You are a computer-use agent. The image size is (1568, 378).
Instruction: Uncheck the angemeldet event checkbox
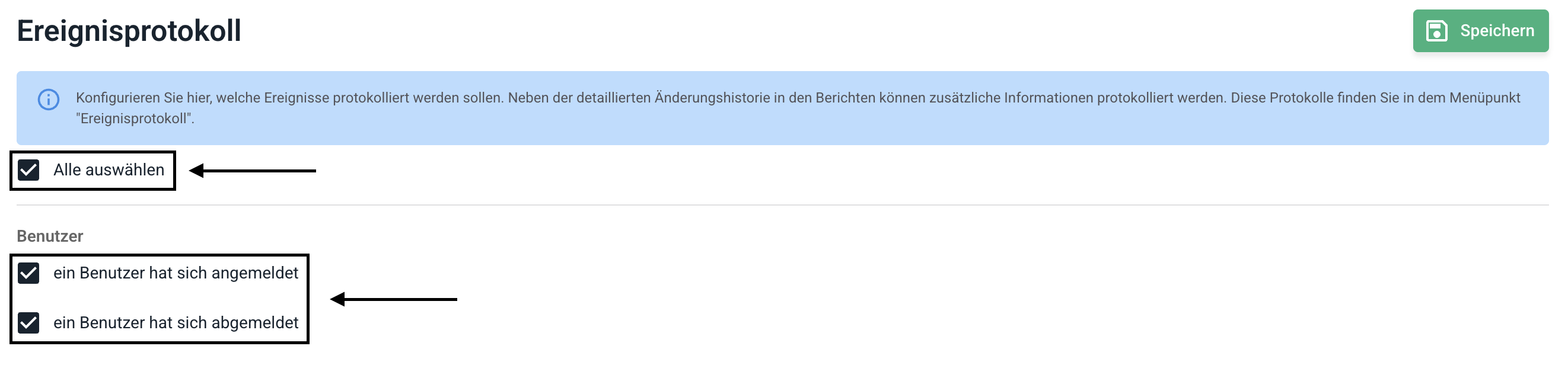(28, 274)
